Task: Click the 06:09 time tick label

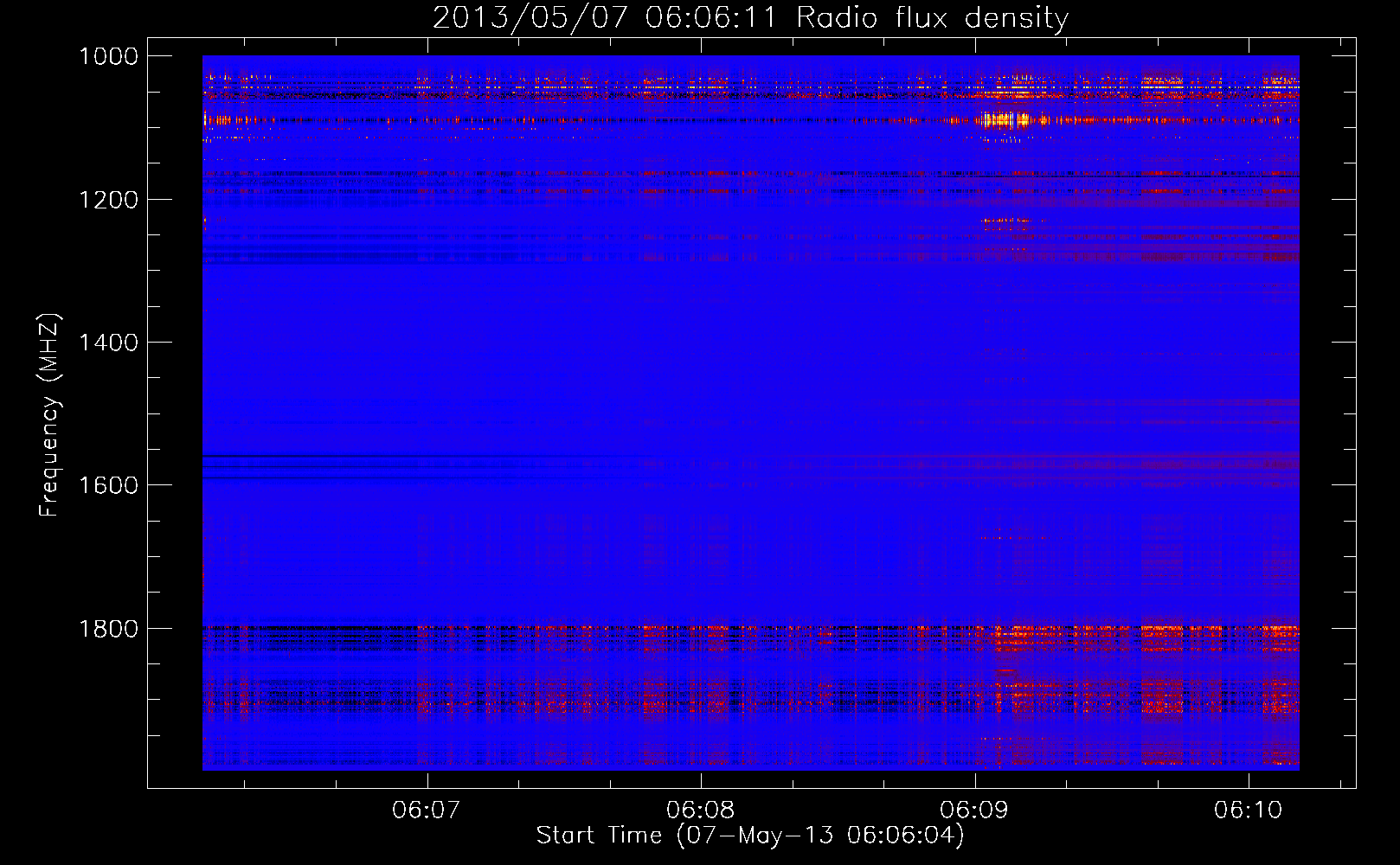Action: (x=975, y=810)
